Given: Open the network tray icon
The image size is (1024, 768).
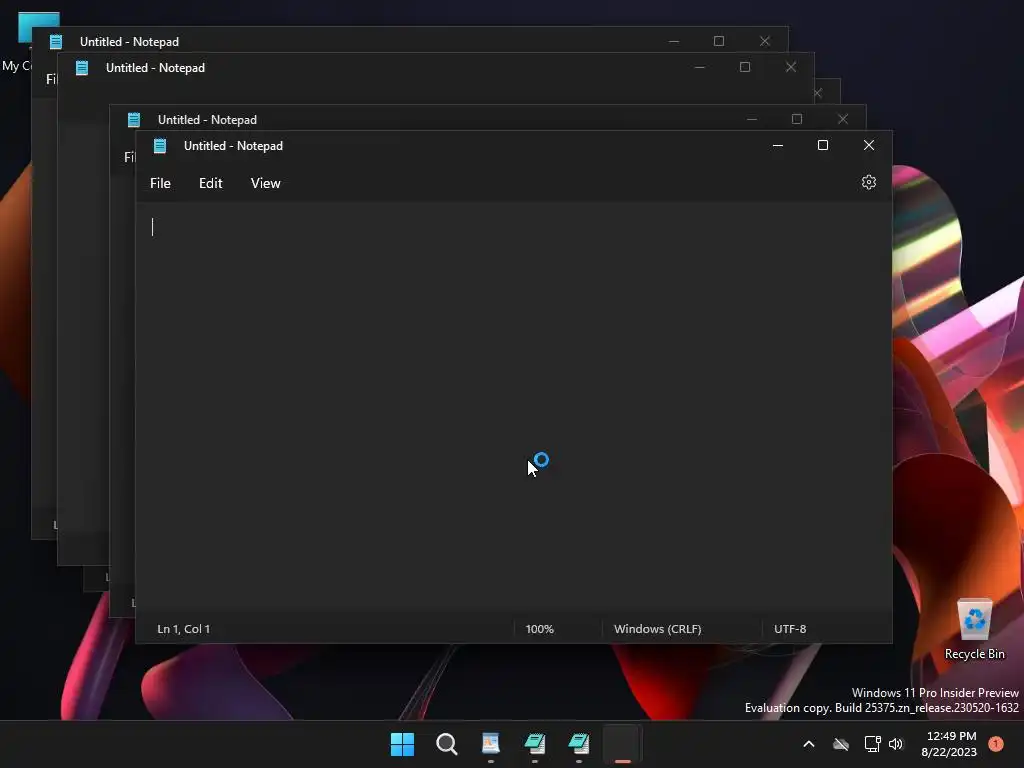Looking at the screenshot, I should pos(872,744).
